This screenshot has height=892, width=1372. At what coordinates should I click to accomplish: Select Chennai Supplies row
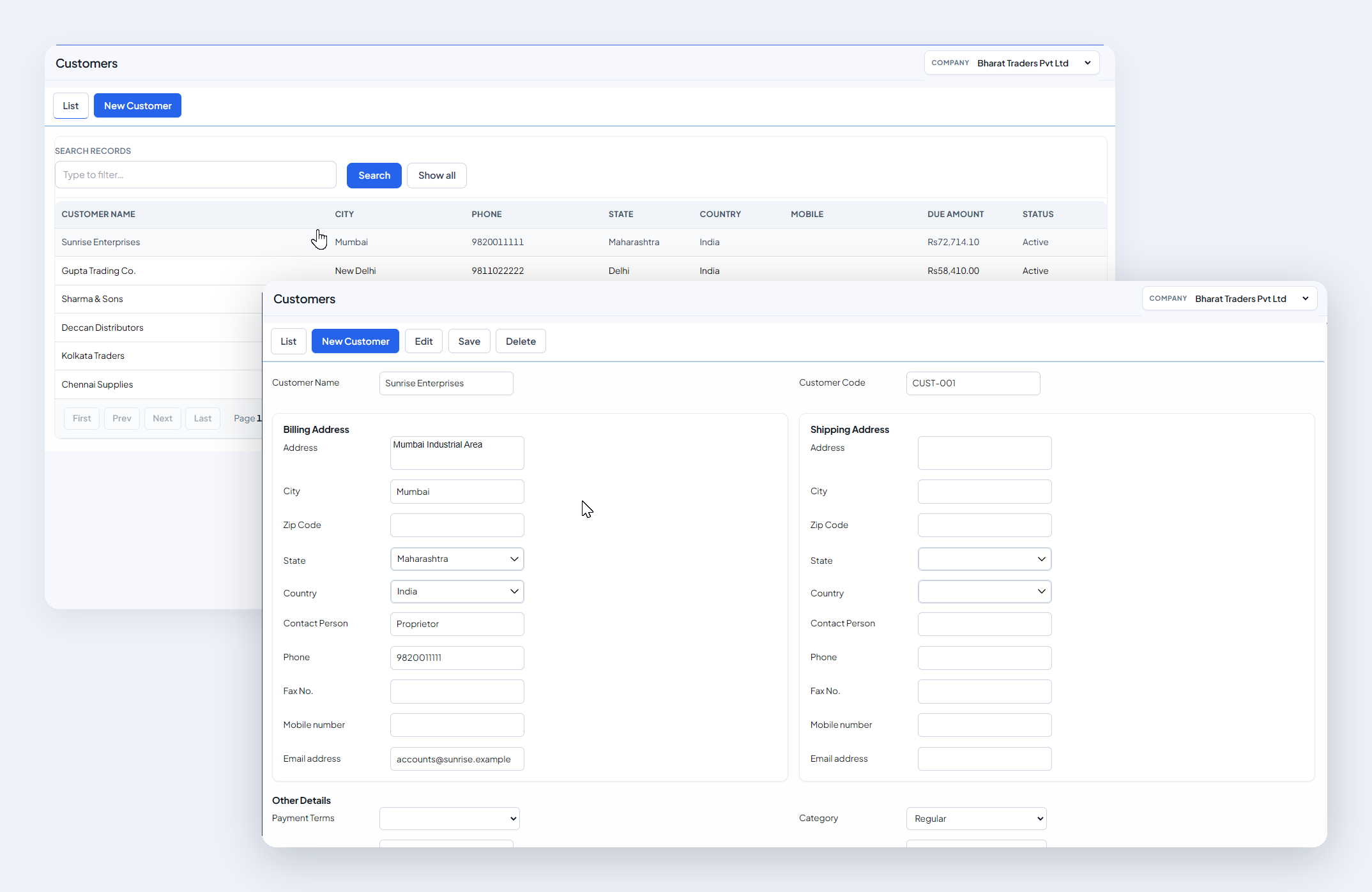pos(159,384)
